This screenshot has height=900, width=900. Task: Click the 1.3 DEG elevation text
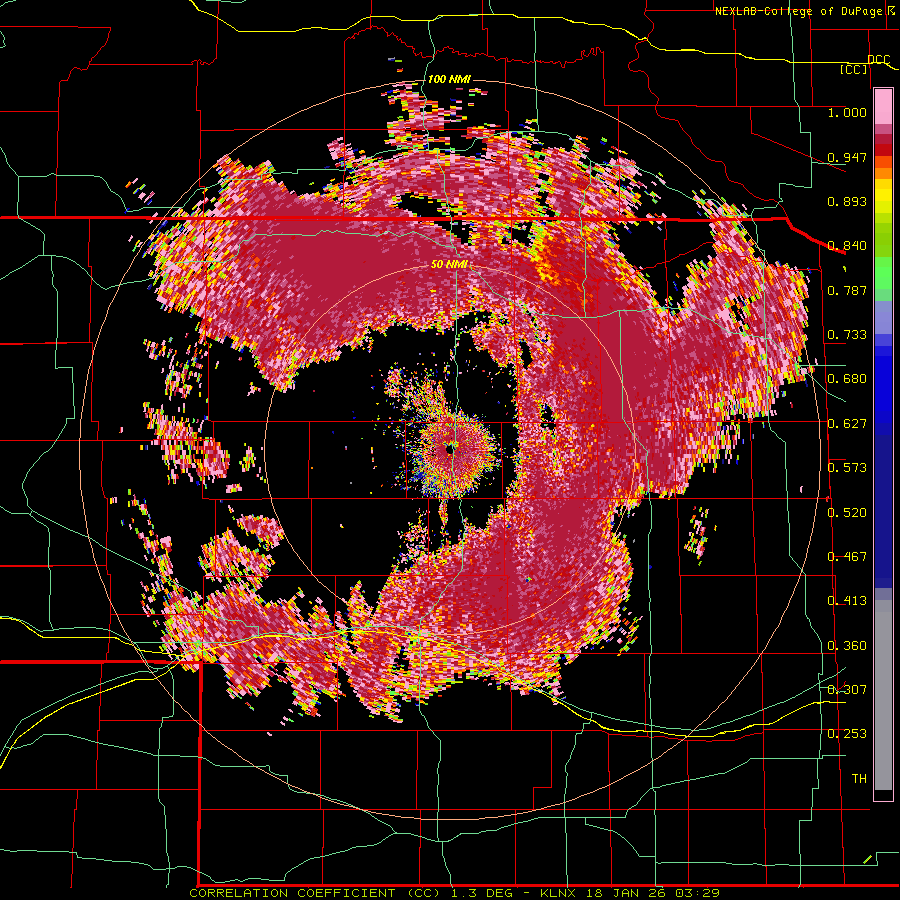coord(484,893)
